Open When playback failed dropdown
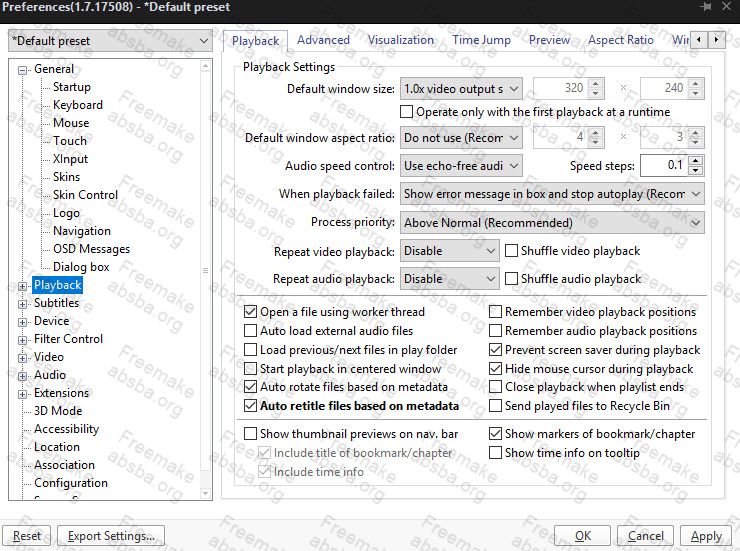The height and width of the screenshot is (551, 740). click(552, 194)
